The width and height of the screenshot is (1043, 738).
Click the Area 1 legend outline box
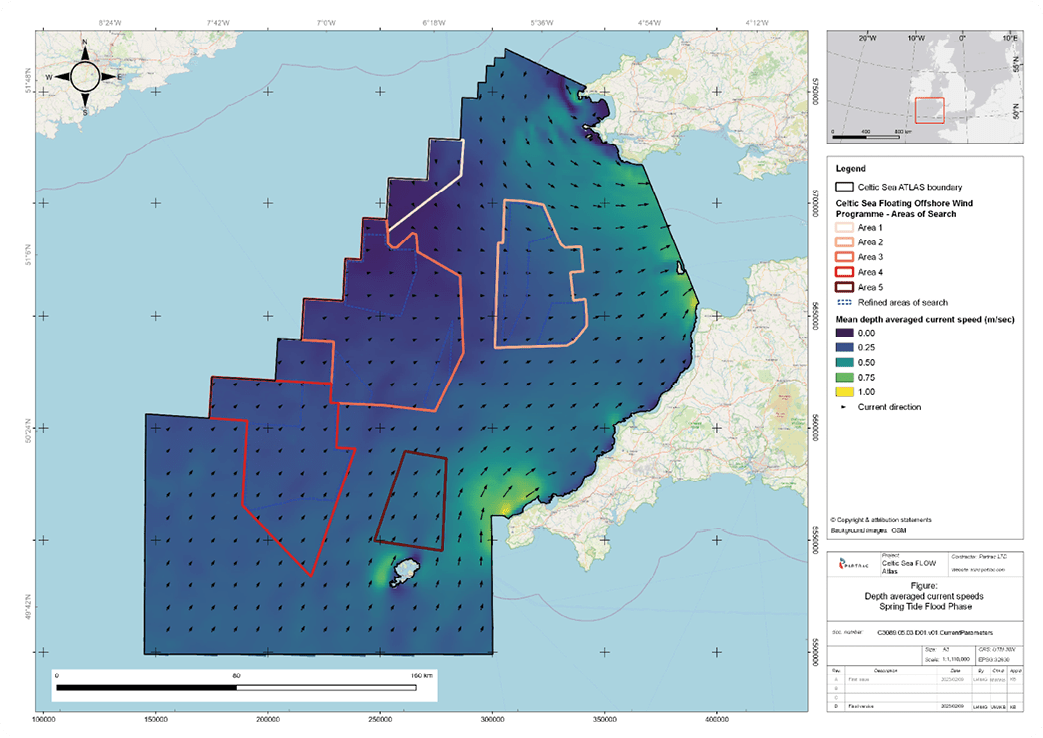[844, 228]
